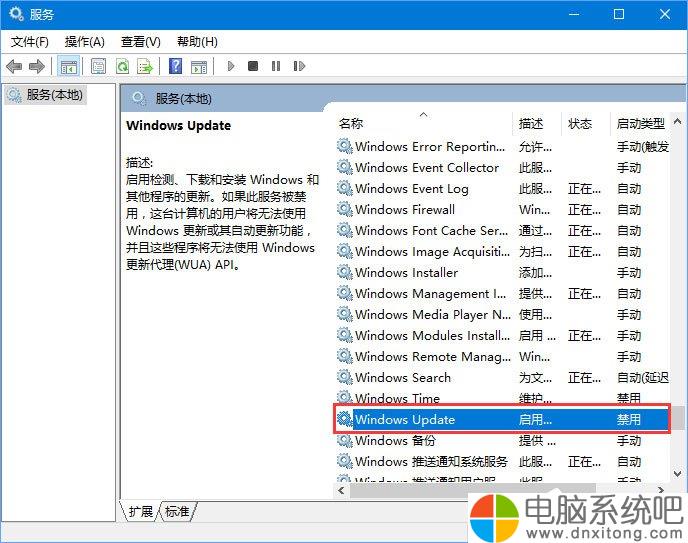This screenshot has width=688, height=543.
Task: Click gear icon of Windows Firewall row
Action: point(345,209)
